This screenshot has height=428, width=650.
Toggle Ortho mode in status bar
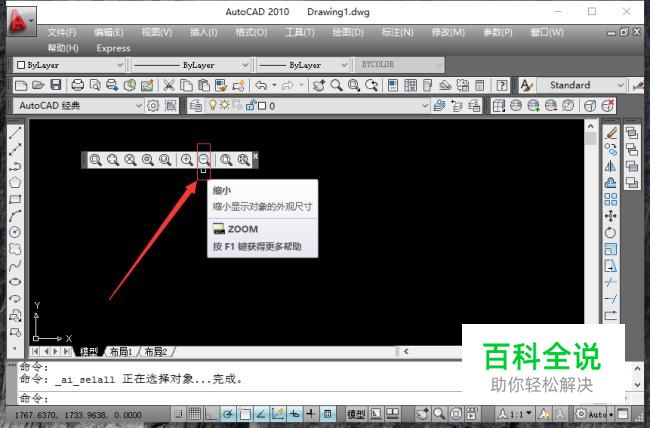click(x=211, y=413)
